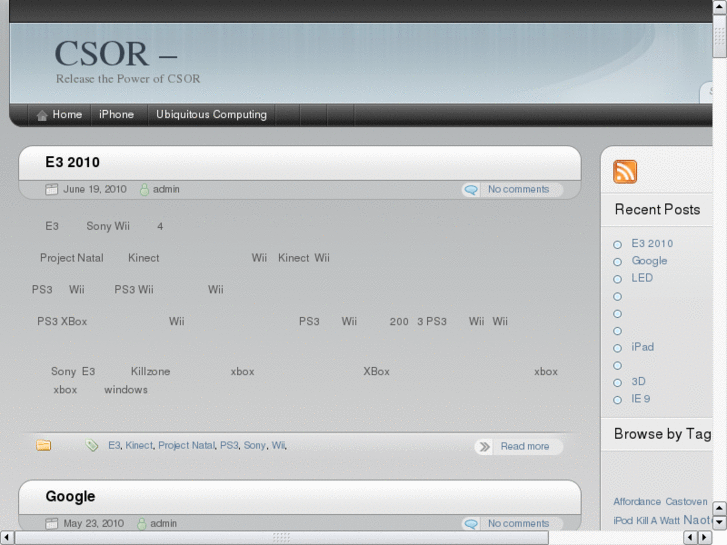
Task: Open the iPhone navigation menu item
Action: [x=116, y=115]
